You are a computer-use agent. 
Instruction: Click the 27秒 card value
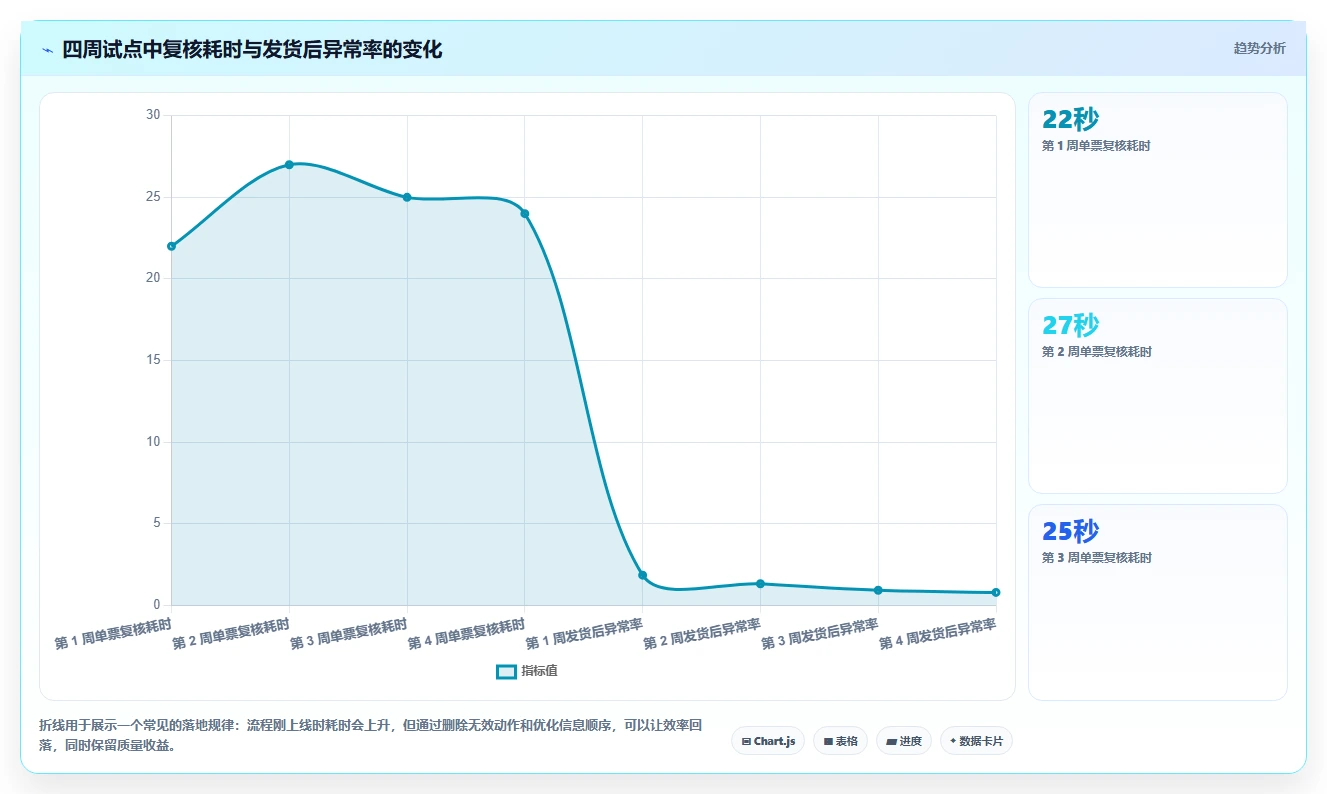1070,325
